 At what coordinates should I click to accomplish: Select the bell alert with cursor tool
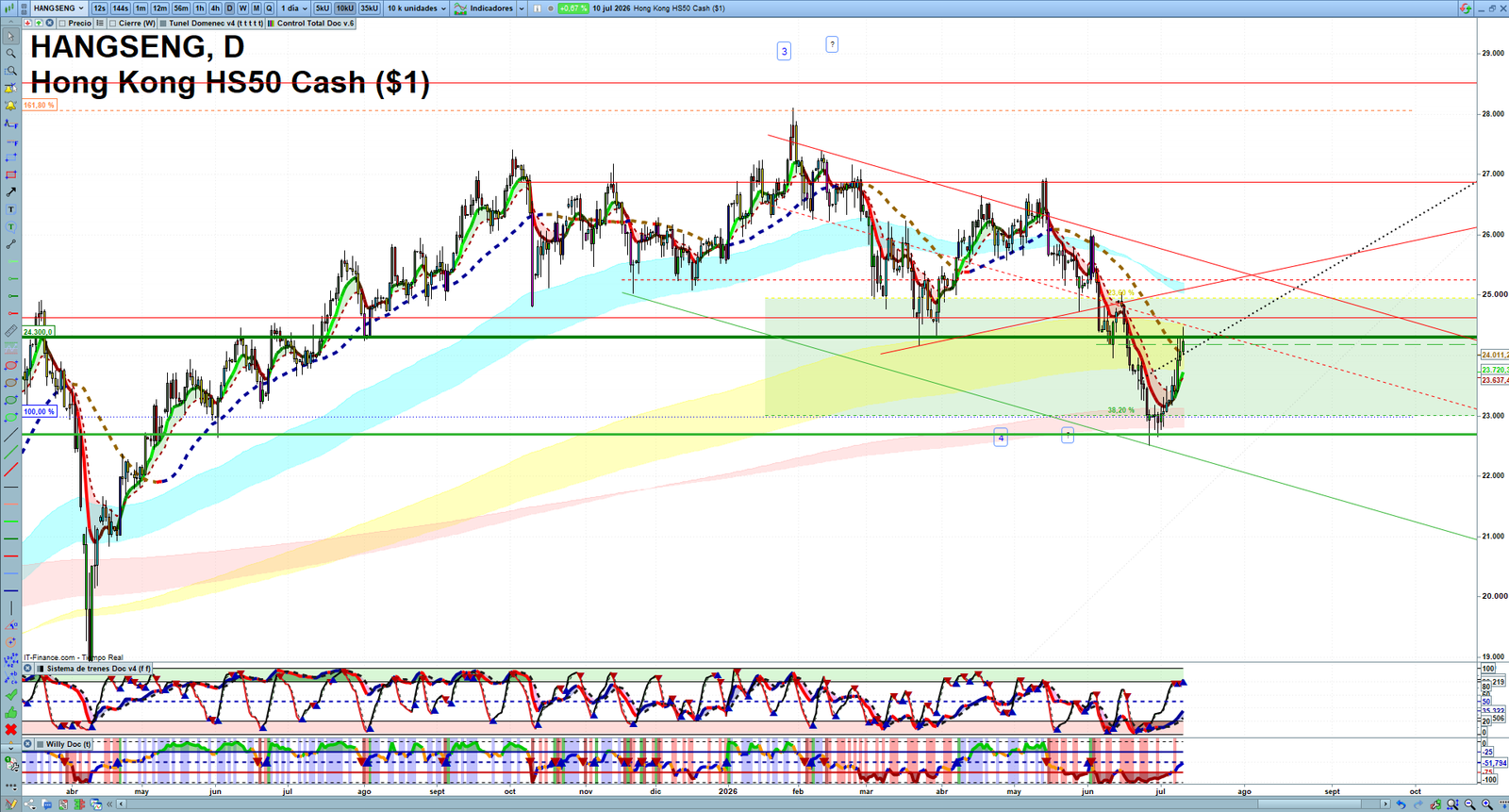point(10,89)
